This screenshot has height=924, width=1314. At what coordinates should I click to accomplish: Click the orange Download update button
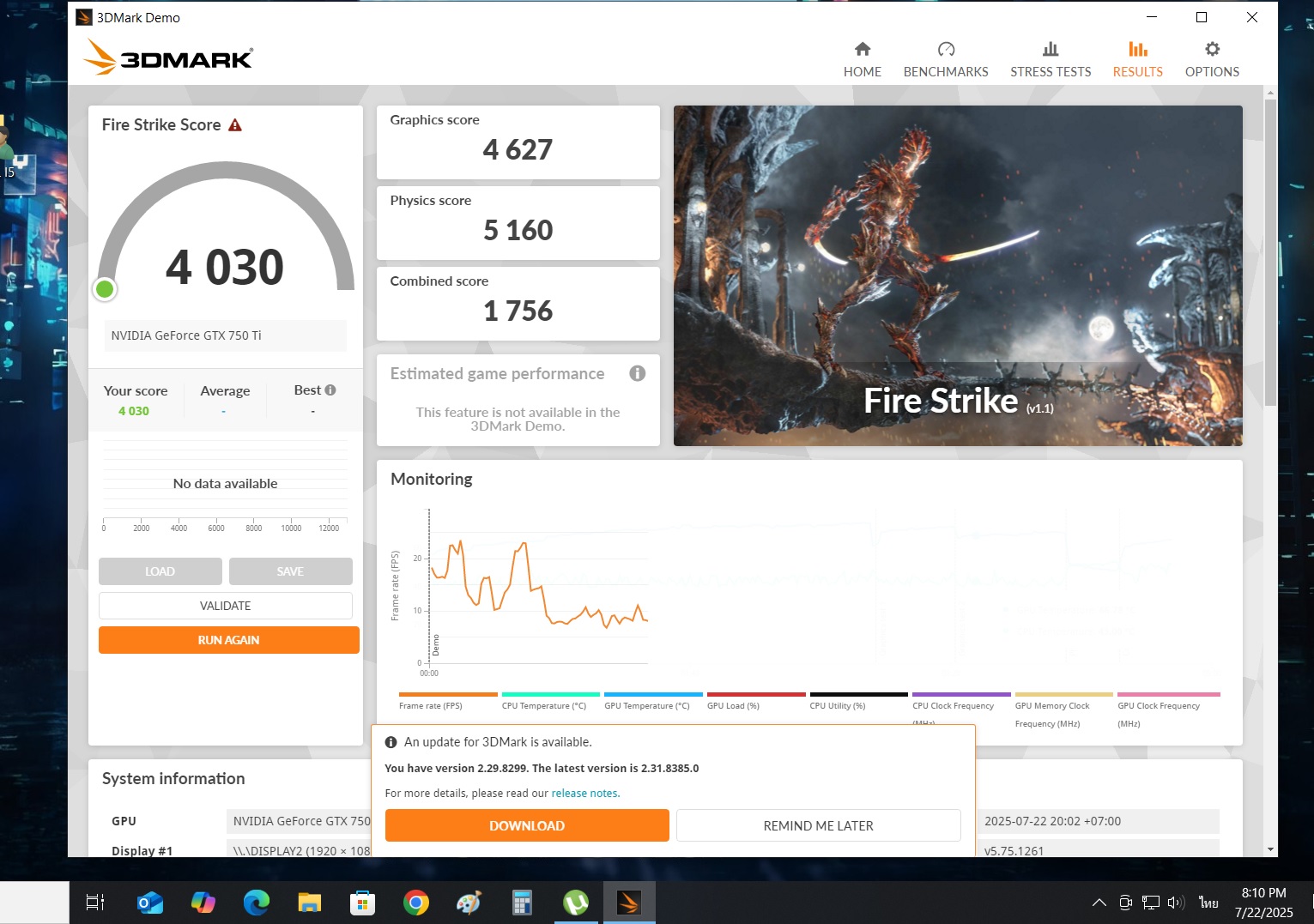526,825
